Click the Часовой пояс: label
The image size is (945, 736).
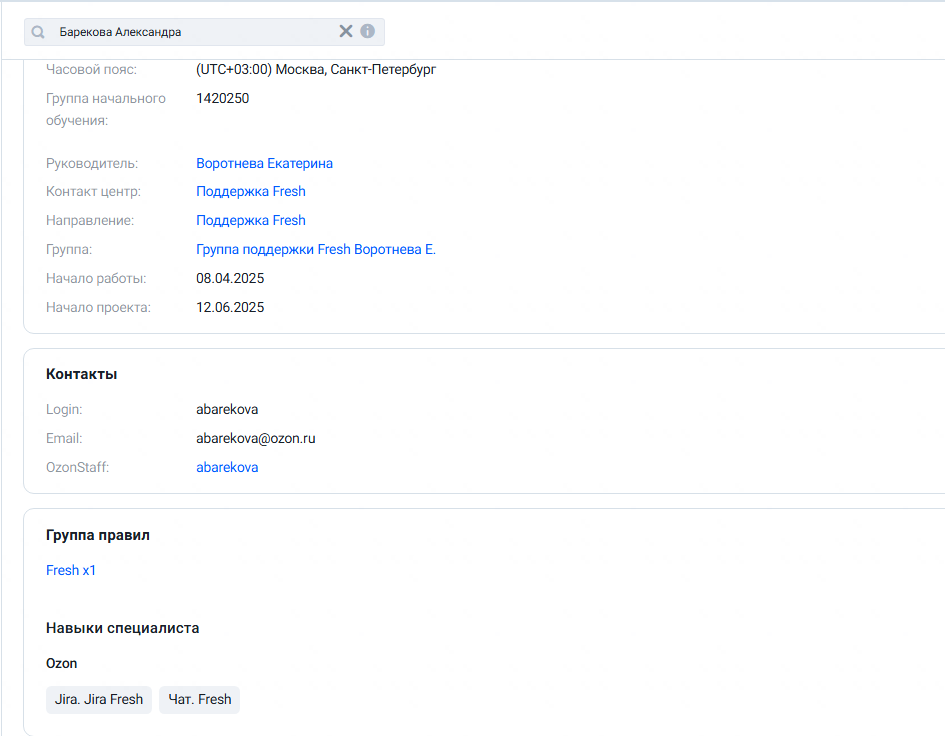[91, 69]
